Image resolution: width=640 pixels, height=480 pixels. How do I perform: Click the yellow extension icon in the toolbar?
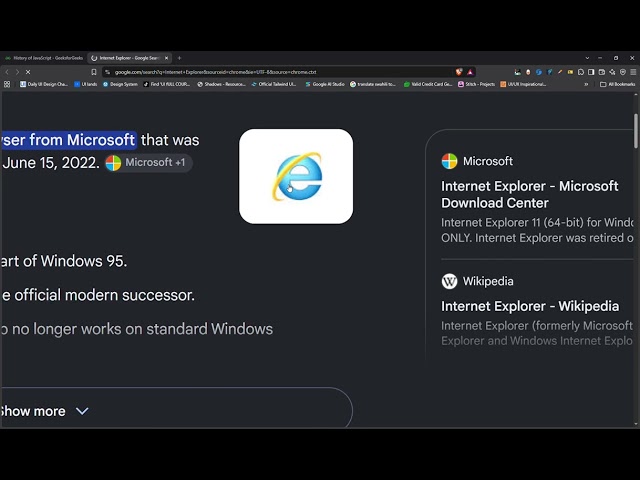point(570,72)
